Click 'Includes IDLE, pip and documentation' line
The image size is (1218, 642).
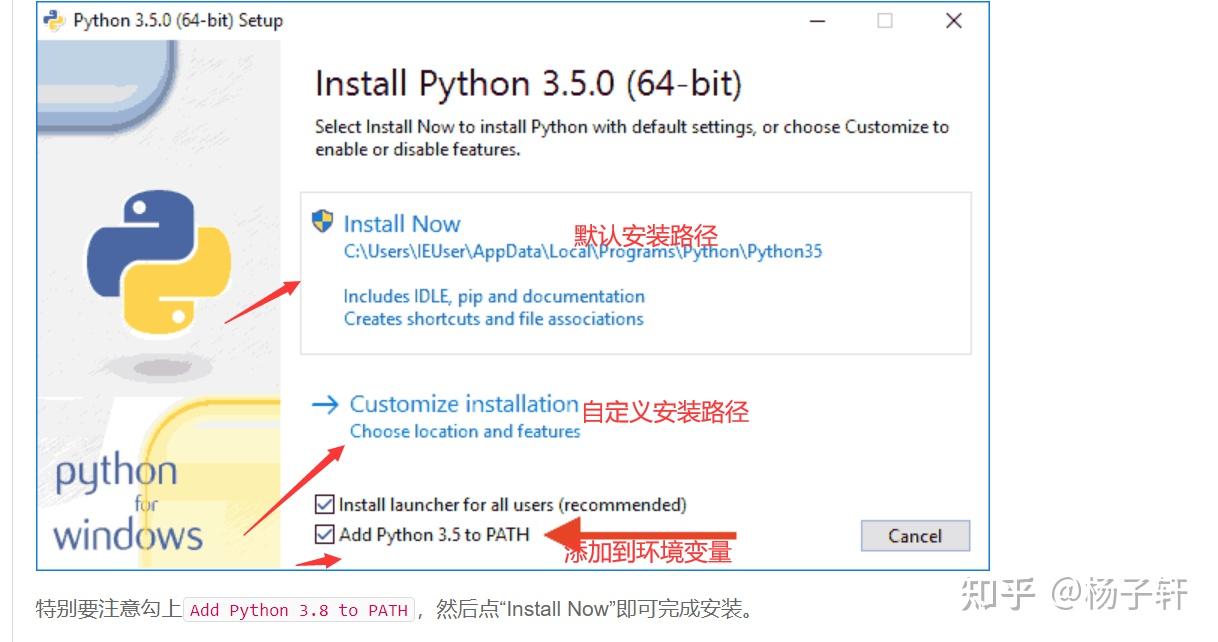click(x=494, y=296)
